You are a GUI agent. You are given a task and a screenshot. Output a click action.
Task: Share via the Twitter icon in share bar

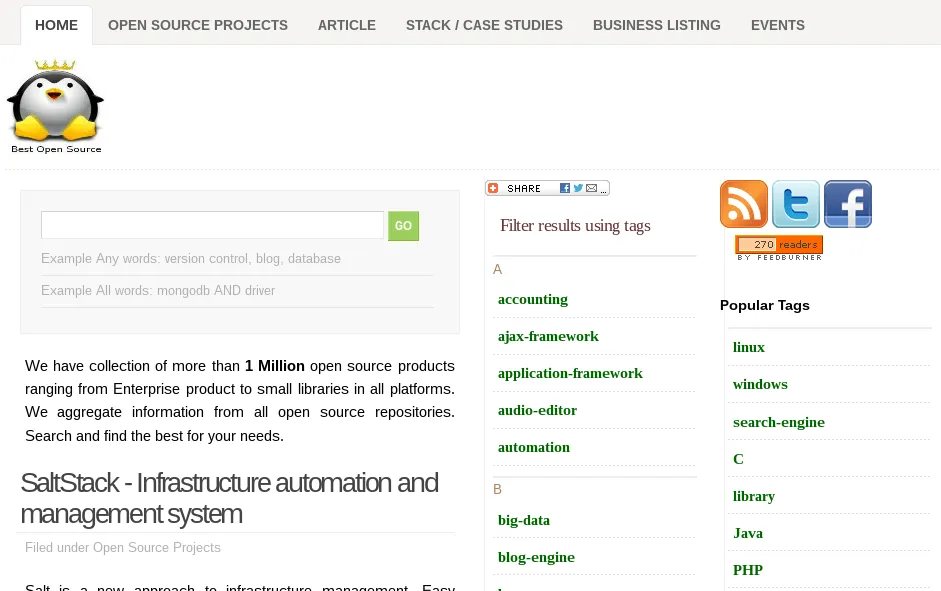(x=577, y=188)
